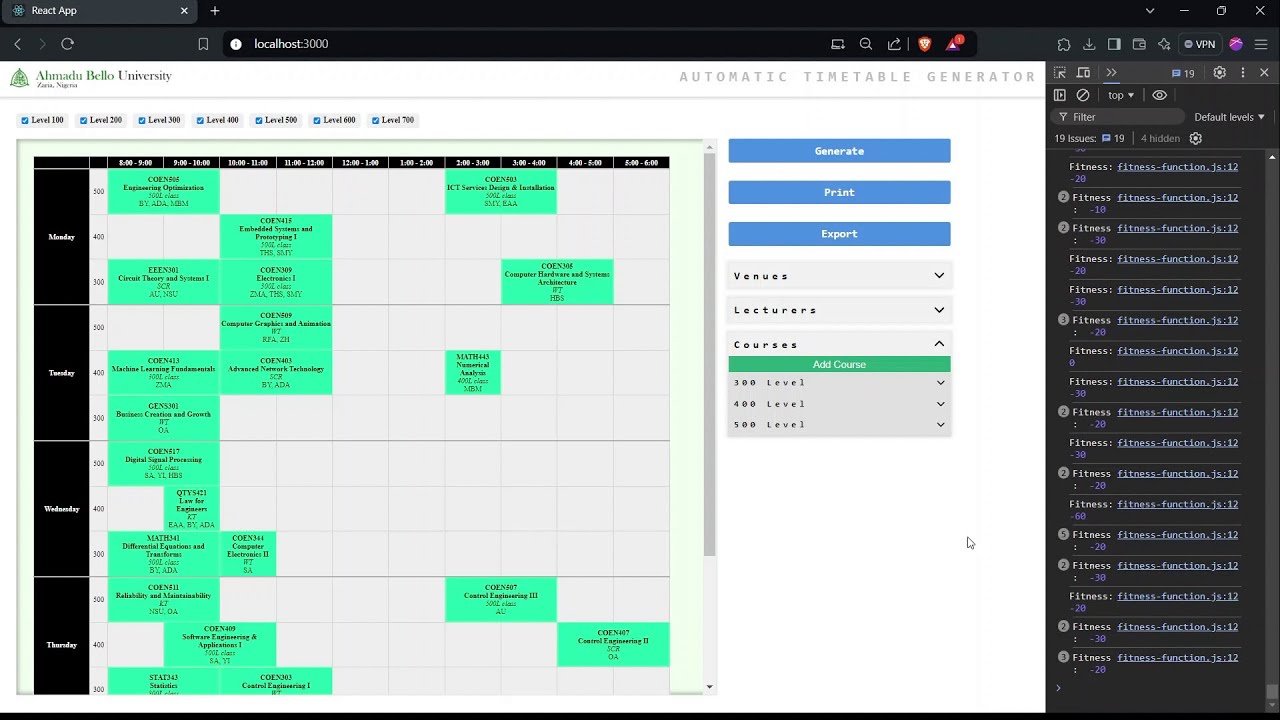
Task: Open the downloads icon in the toolbar
Action: coord(1089,44)
